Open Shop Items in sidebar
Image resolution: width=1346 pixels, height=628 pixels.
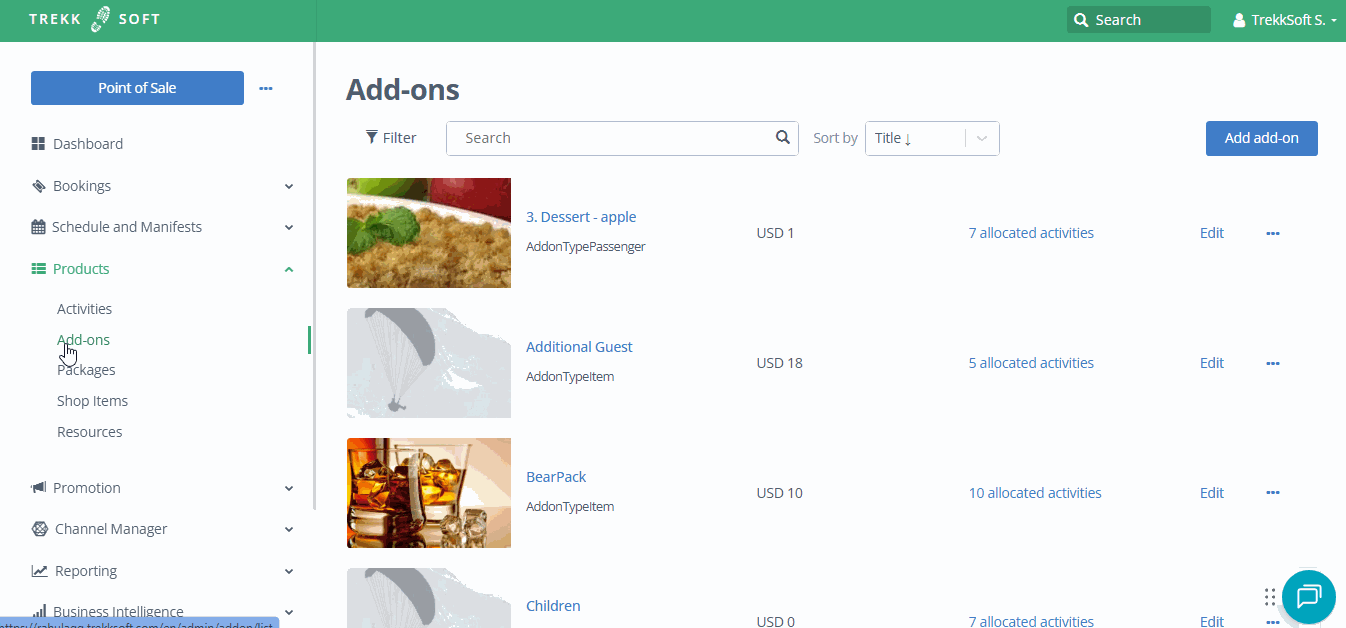pyautogui.click(x=92, y=401)
